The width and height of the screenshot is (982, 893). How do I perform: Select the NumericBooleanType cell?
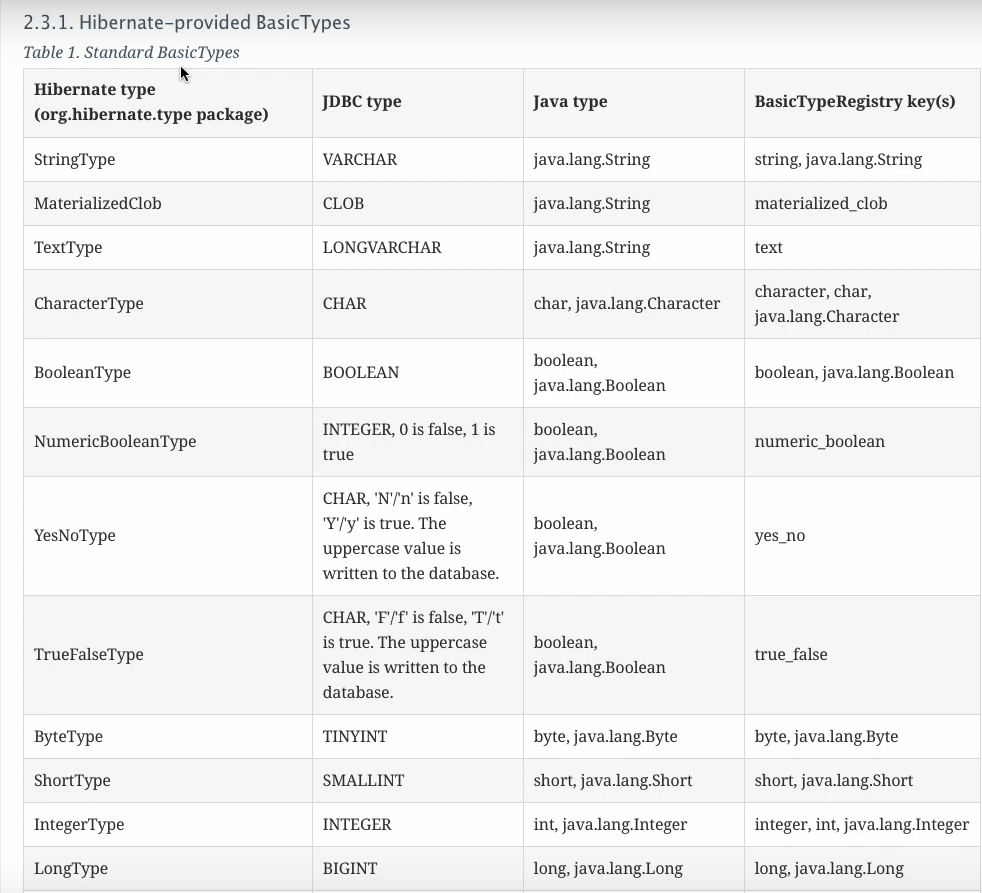pyautogui.click(x=168, y=441)
